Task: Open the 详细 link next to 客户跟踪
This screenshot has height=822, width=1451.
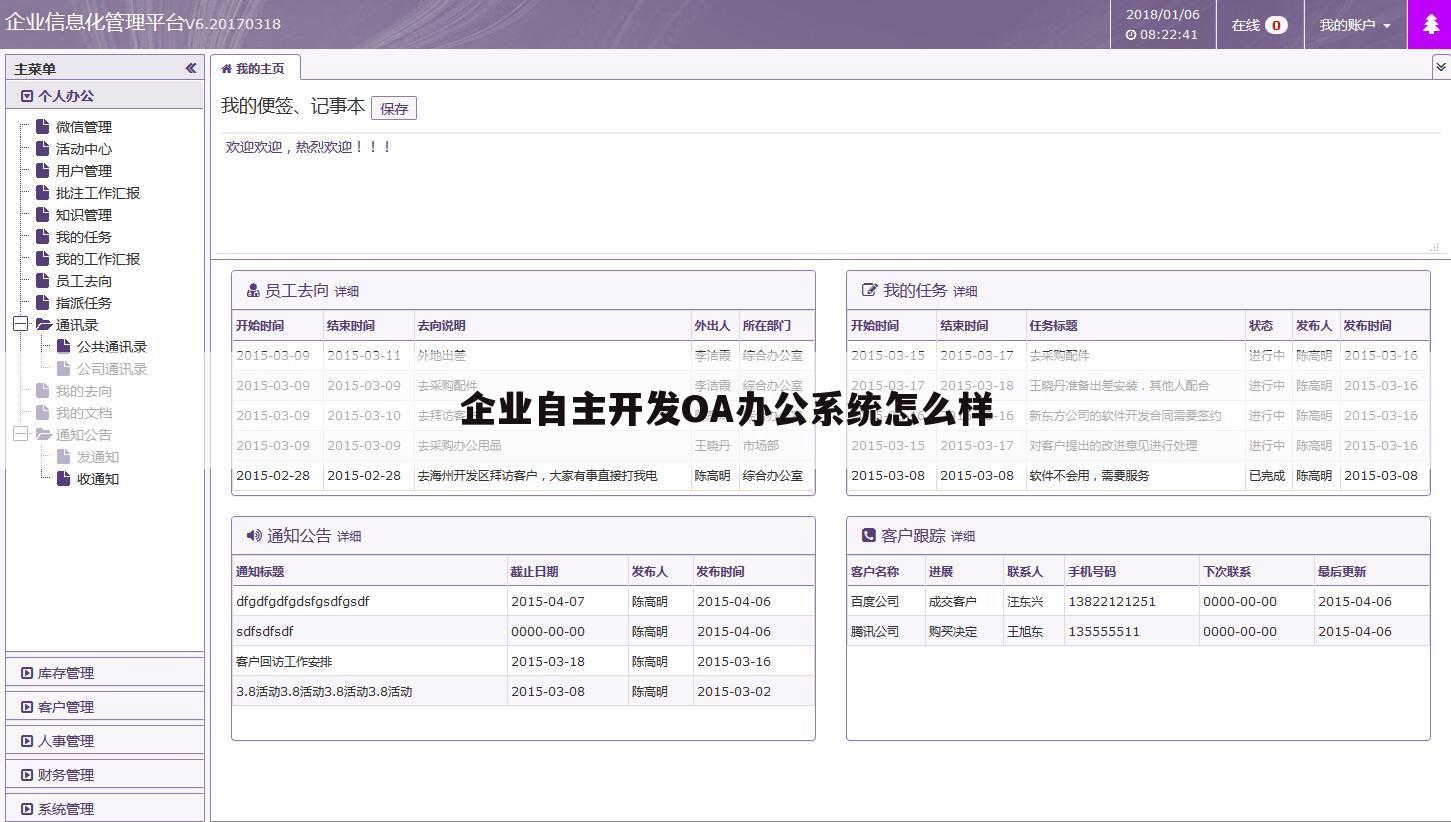Action: pos(963,536)
